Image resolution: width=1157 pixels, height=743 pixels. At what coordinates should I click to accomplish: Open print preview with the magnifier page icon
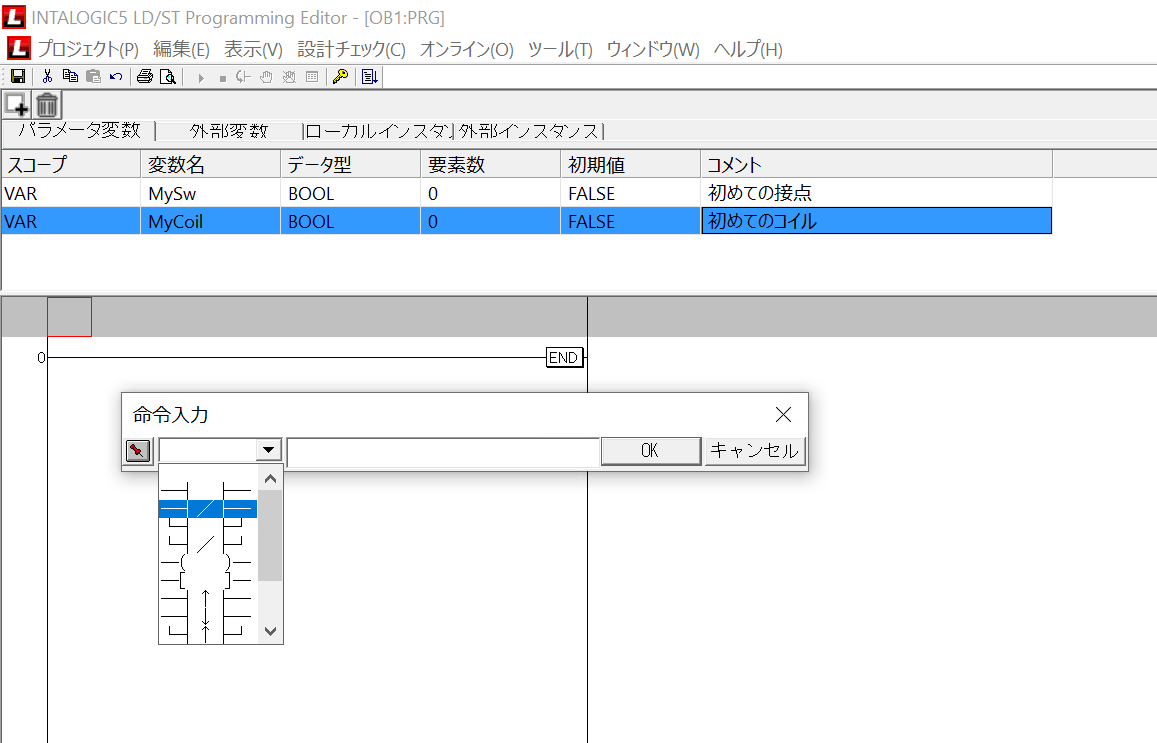[x=167, y=76]
